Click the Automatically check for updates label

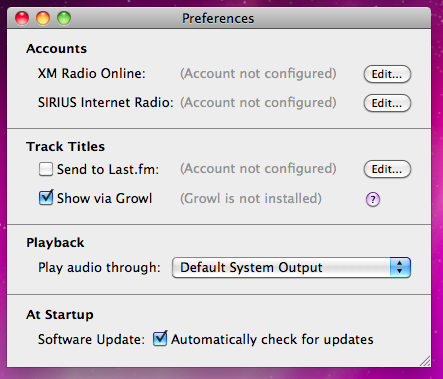272,339
